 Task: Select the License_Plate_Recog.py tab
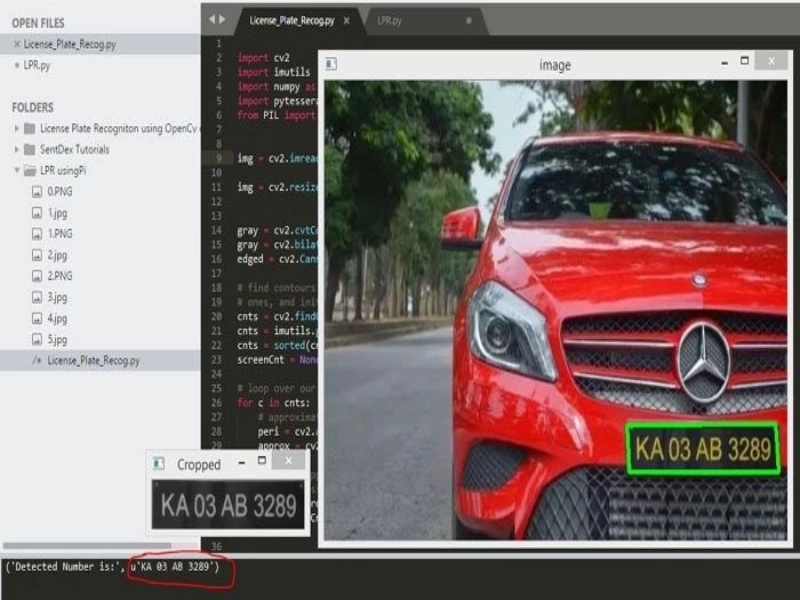(291, 20)
